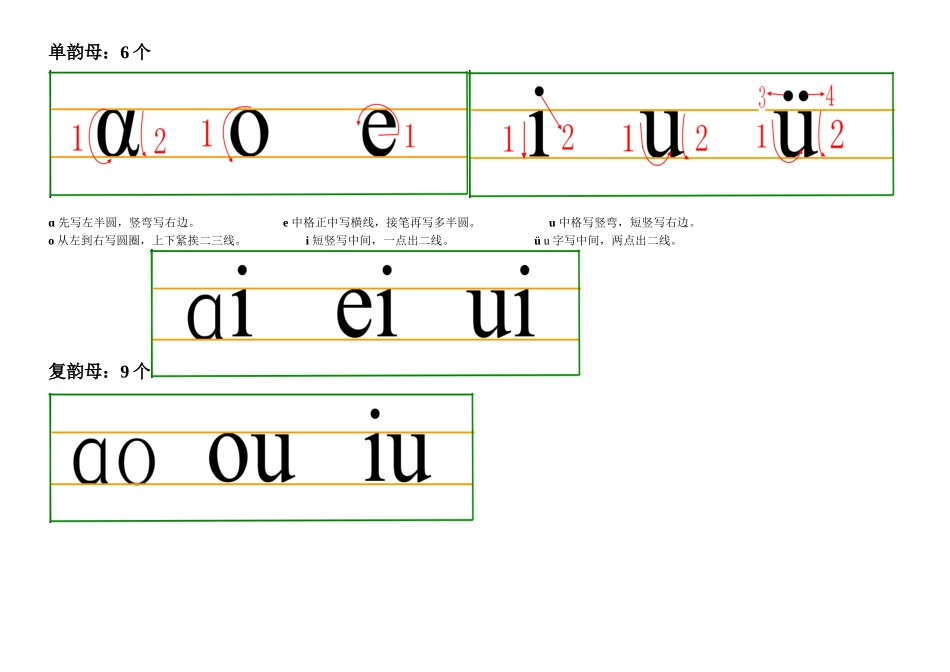Screen dimensions: 950x672
Task: Select the compound final ui
Action: [x=502, y=301]
